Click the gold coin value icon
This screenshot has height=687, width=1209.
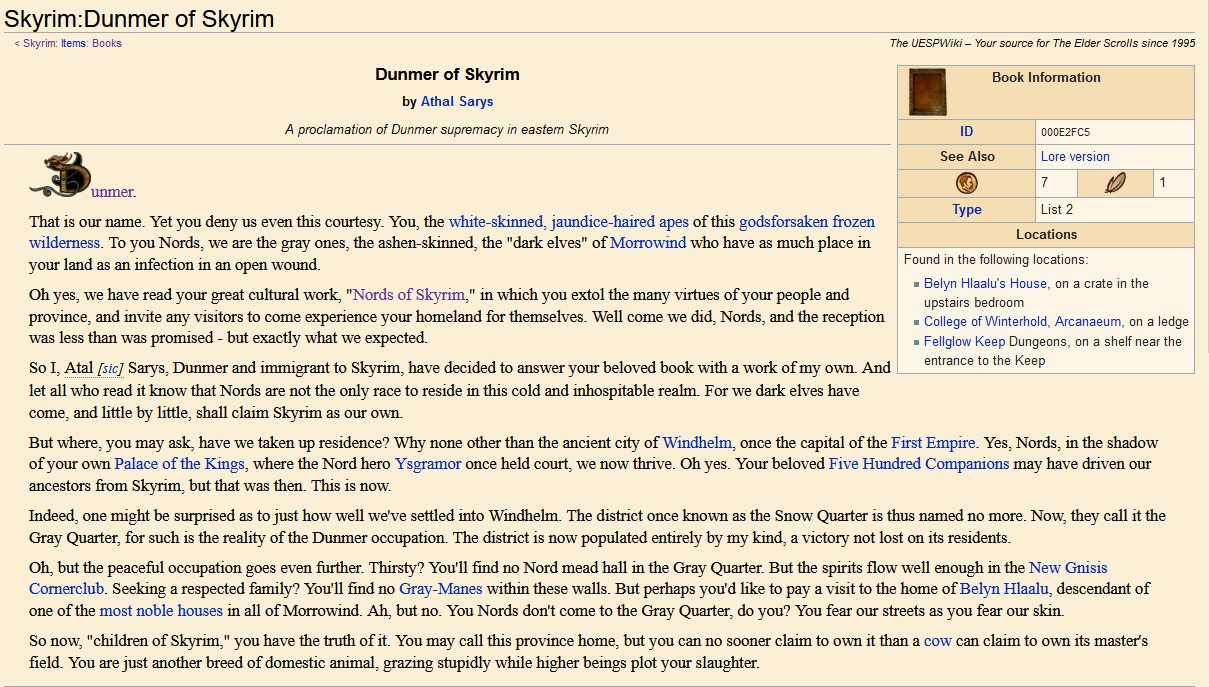pyautogui.click(x=966, y=183)
